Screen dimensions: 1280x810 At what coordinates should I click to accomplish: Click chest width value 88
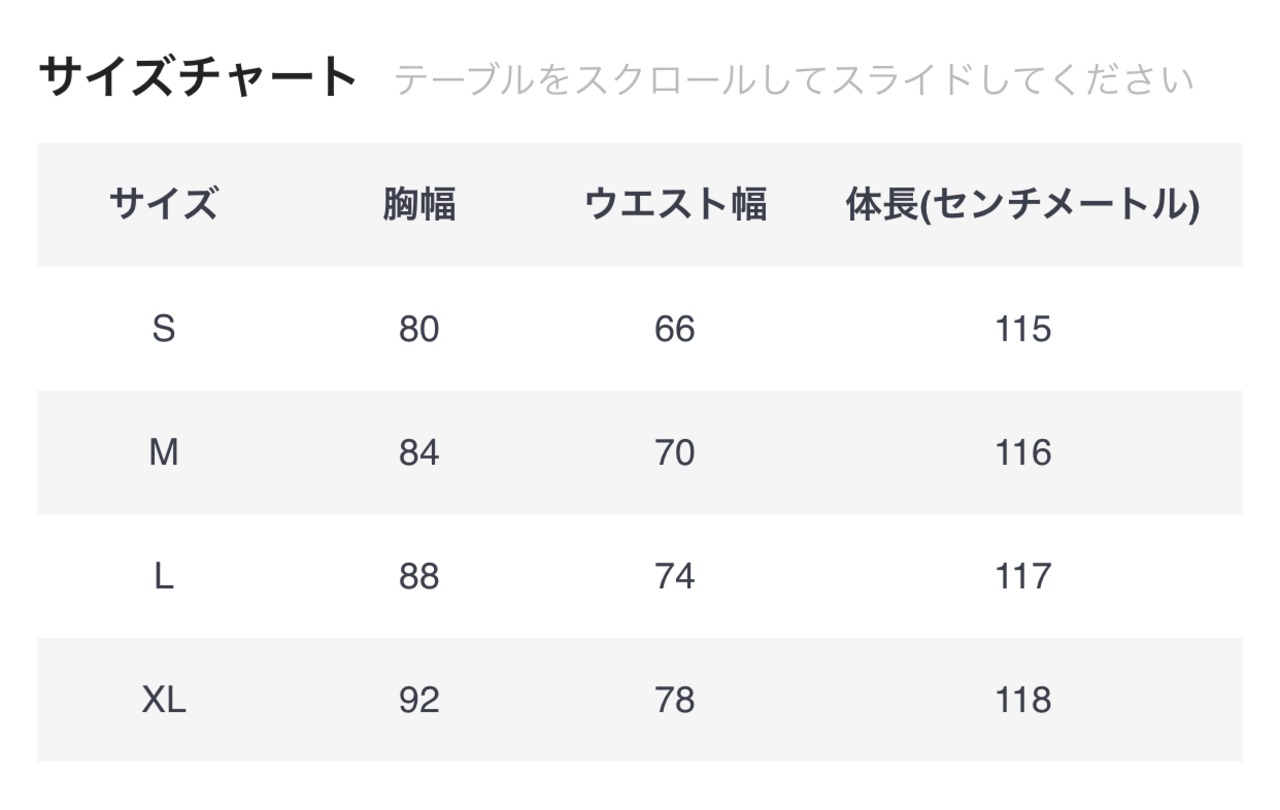tap(419, 577)
